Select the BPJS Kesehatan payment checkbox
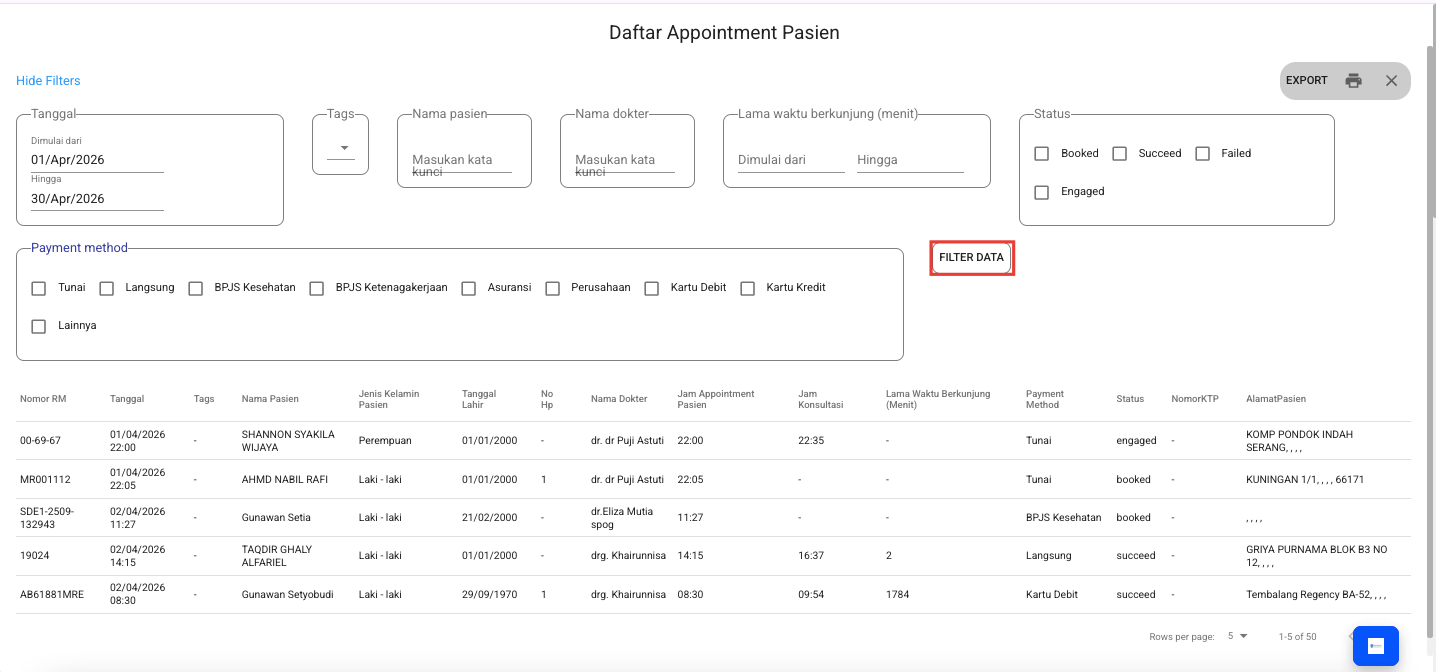The image size is (1436, 672). click(x=195, y=288)
